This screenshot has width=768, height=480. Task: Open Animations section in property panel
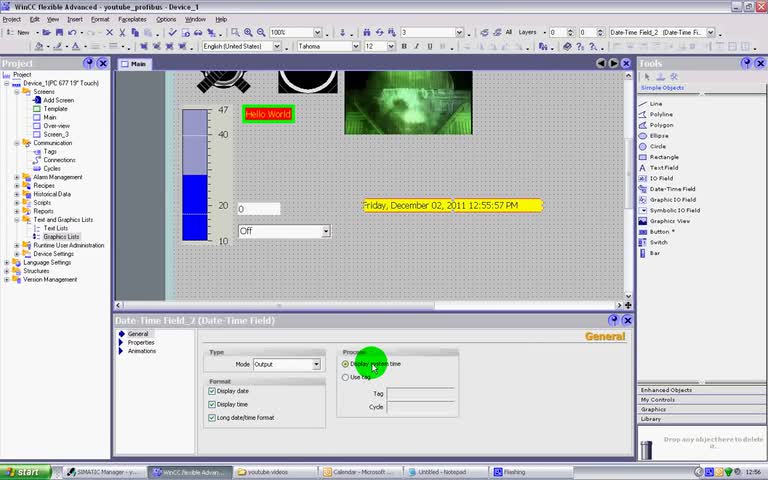pos(142,351)
